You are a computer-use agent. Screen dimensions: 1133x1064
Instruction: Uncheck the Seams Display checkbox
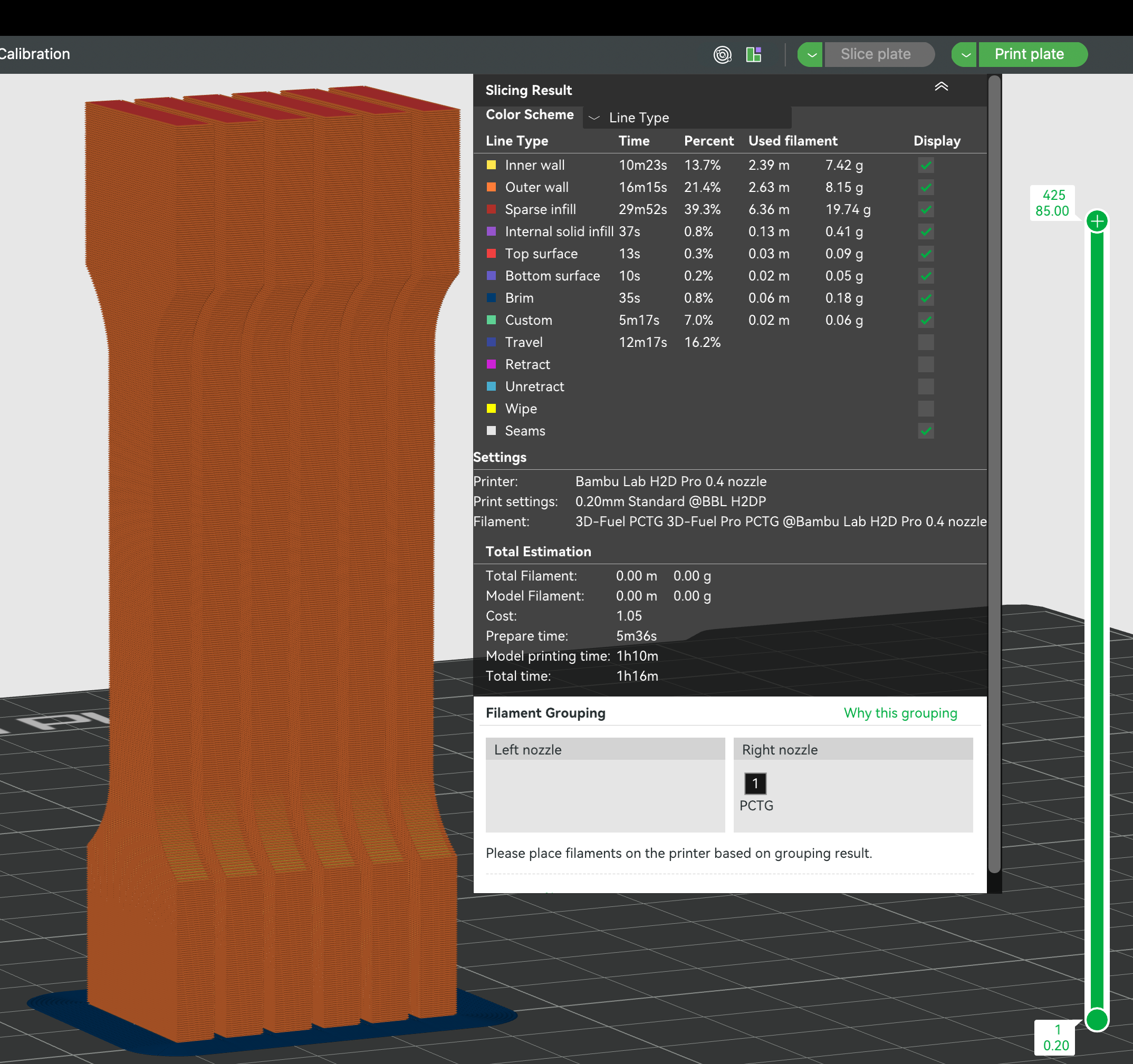click(926, 431)
